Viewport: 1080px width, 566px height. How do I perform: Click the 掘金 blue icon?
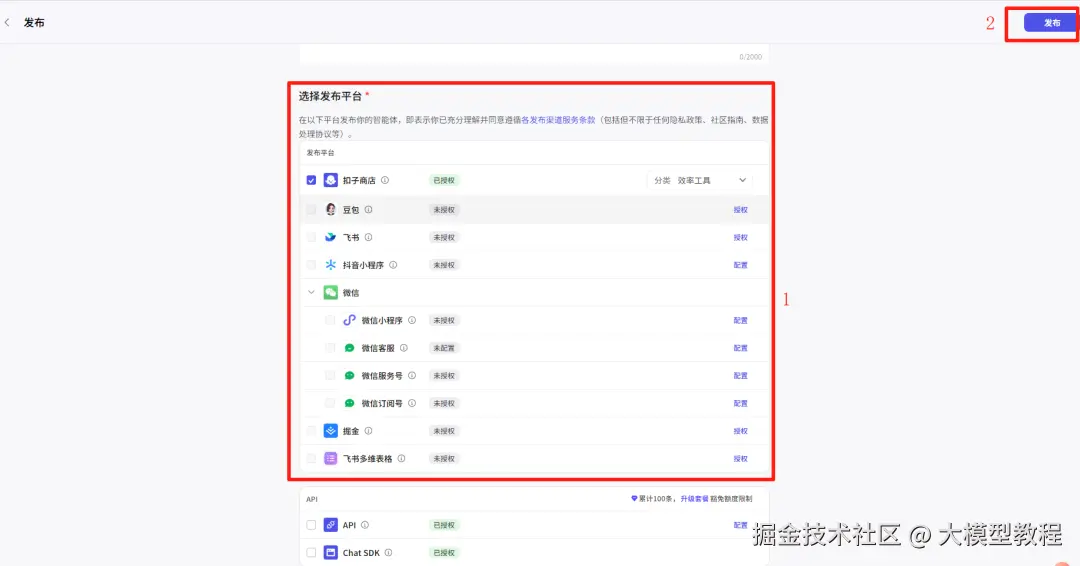(x=331, y=431)
